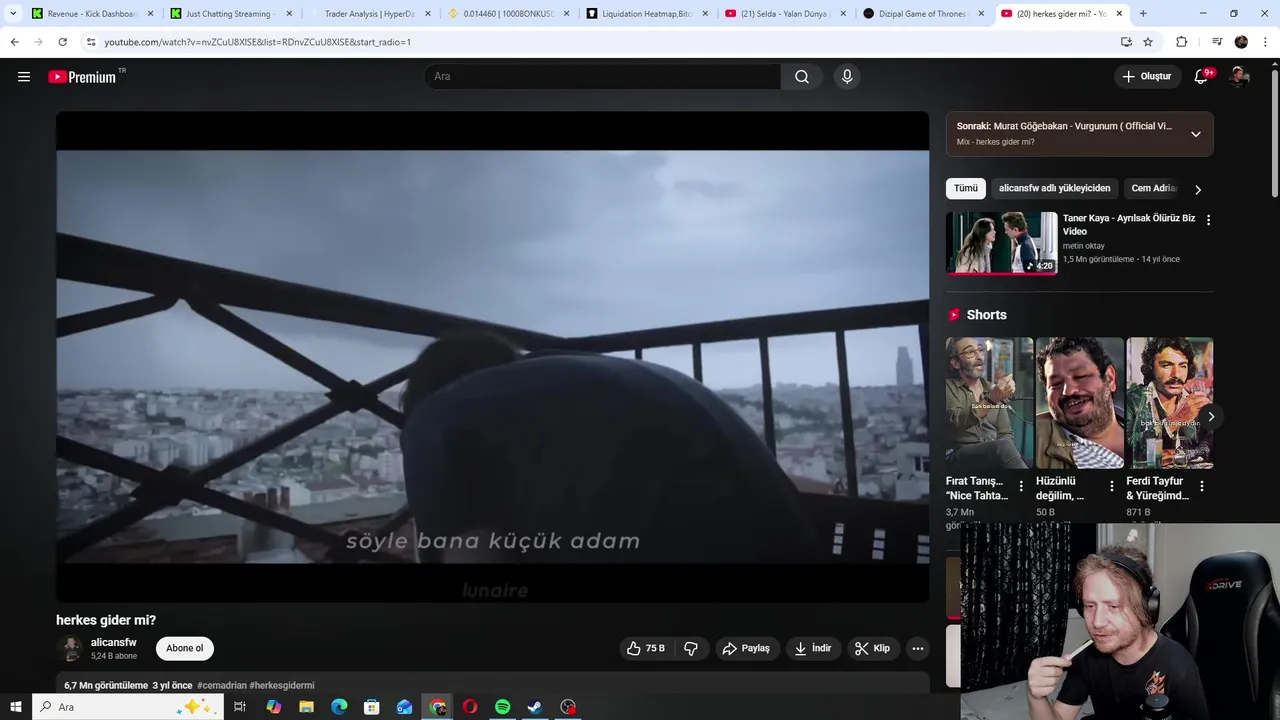Open a new browser tab

(1143, 14)
